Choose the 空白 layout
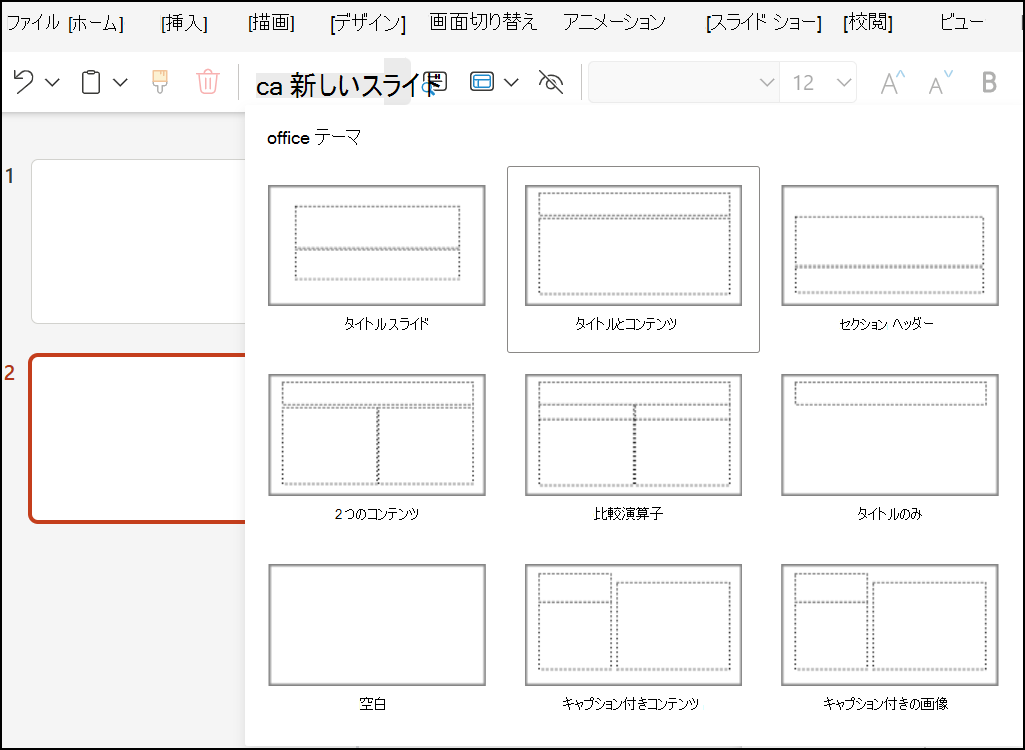1025x750 pixels. pyautogui.click(x=377, y=638)
